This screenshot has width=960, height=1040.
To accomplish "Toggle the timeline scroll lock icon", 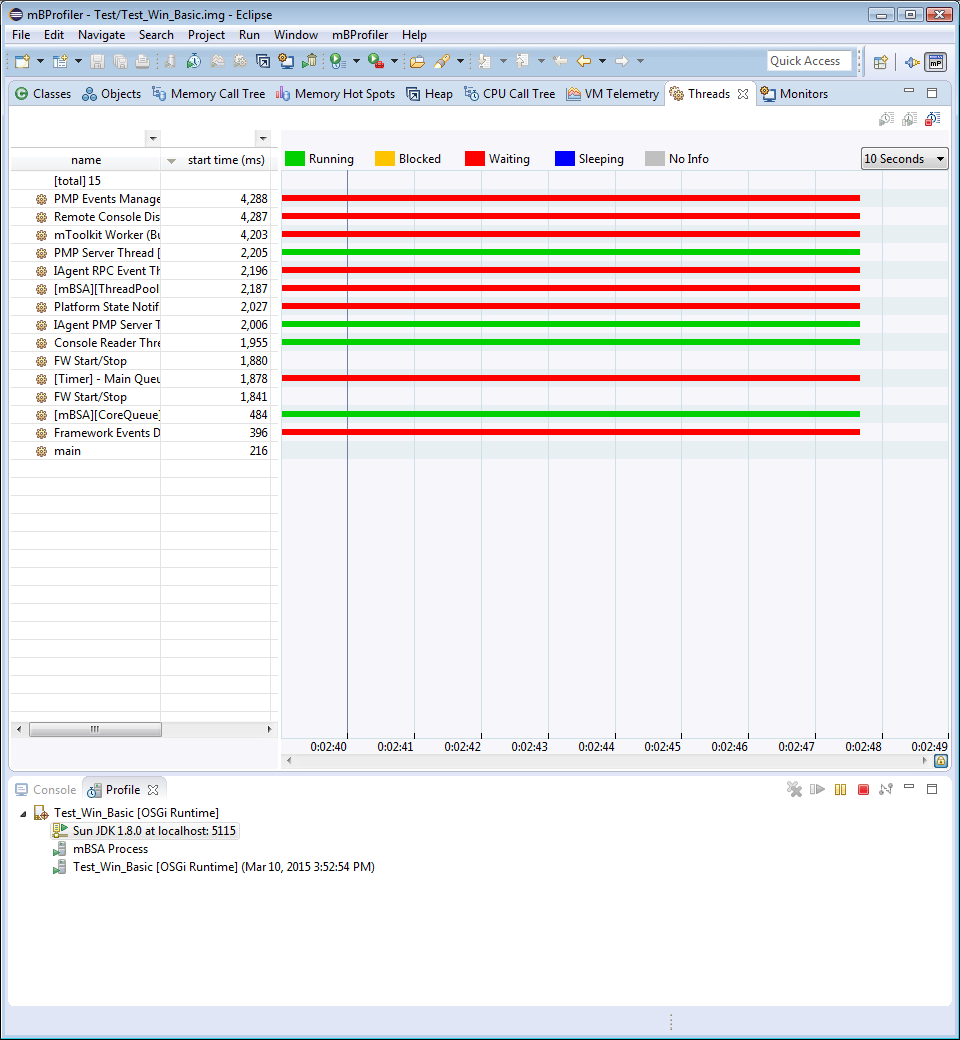I will coord(940,761).
